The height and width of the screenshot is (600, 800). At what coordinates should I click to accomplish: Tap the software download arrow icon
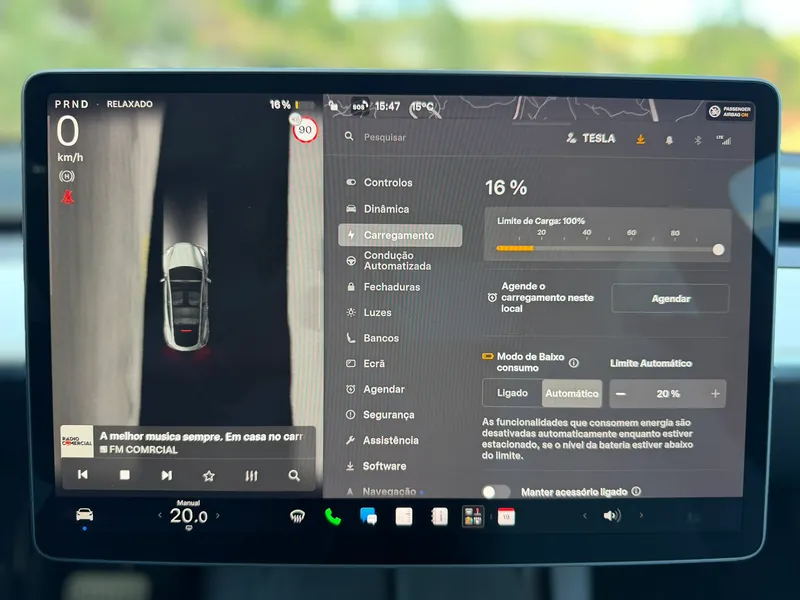tap(640, 139)
